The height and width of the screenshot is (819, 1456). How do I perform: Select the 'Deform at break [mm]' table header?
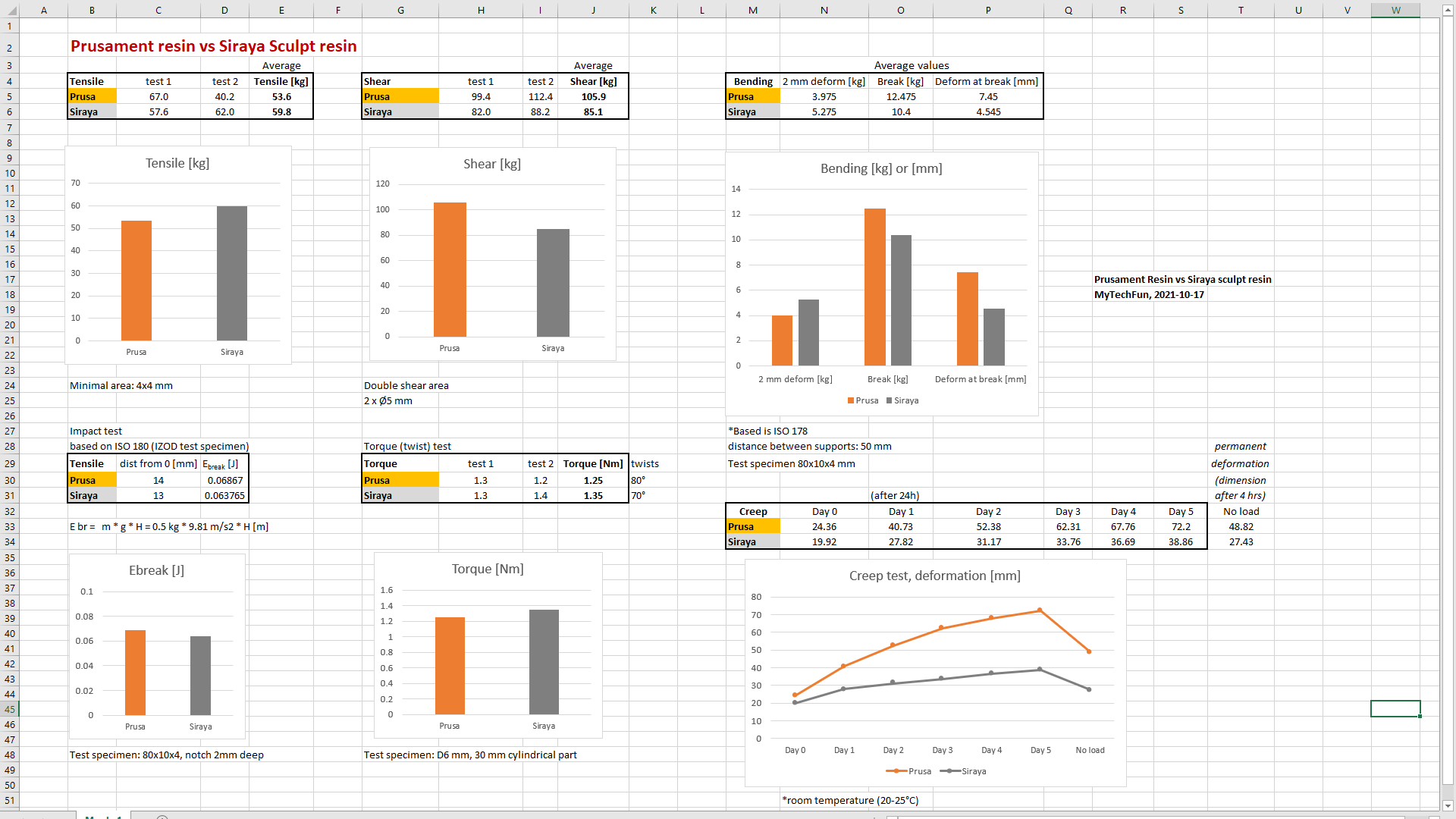pos(987,81)
